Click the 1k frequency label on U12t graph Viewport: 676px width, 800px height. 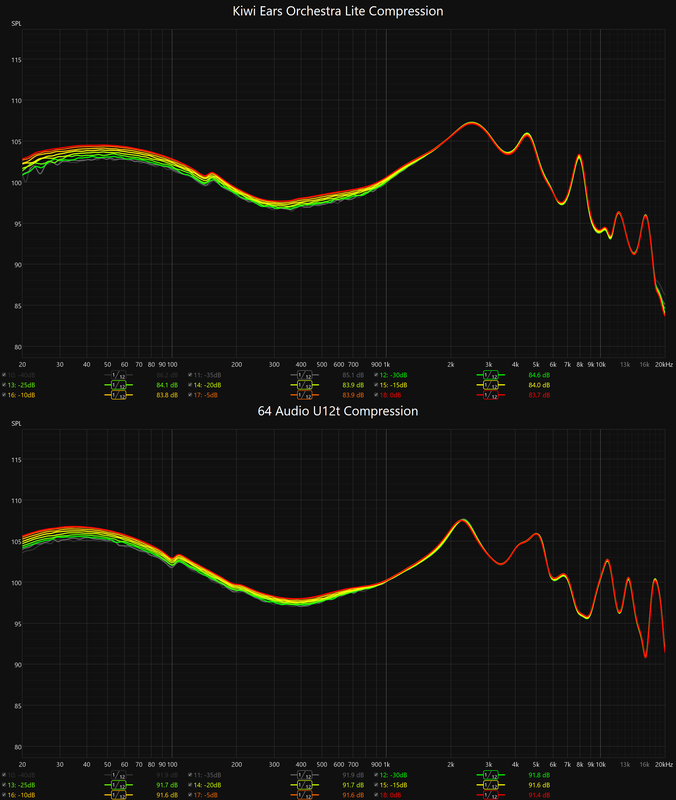coord(387,764)
